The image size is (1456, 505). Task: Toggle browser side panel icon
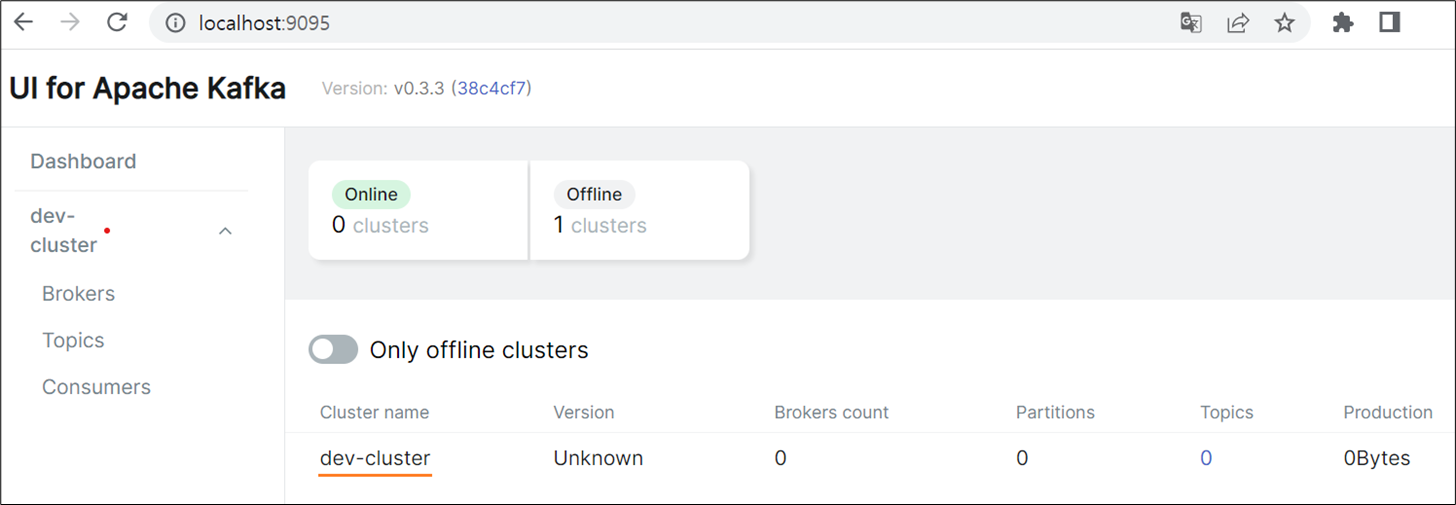(1389, 23)
